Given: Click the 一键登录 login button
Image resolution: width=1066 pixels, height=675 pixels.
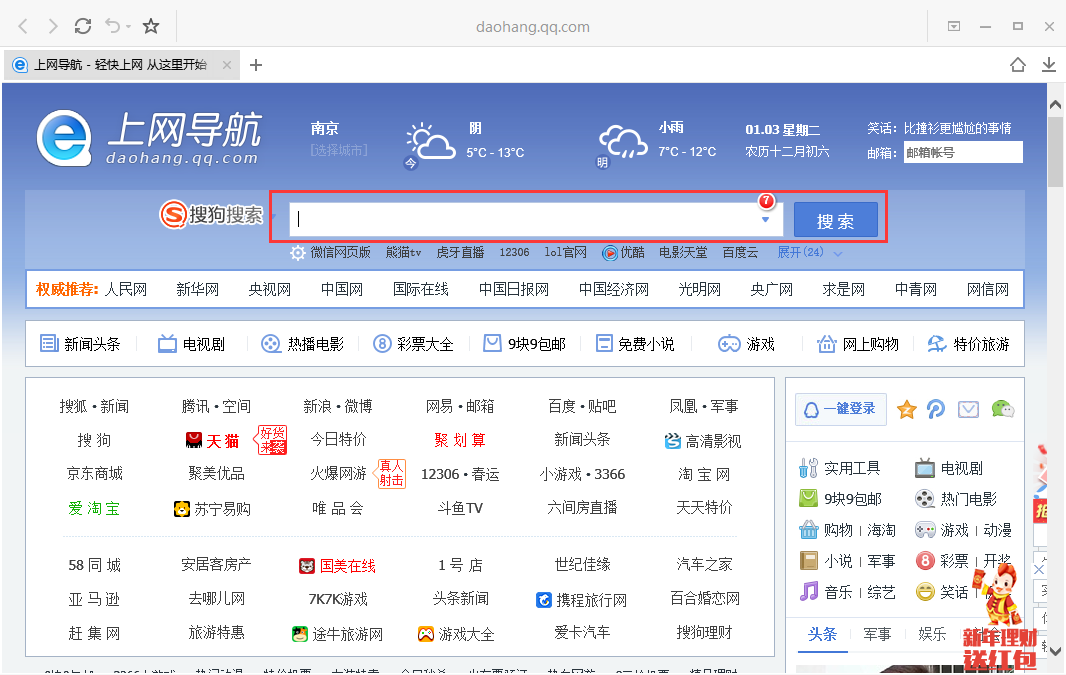Looking at the screenshot, I should (840, 409).
